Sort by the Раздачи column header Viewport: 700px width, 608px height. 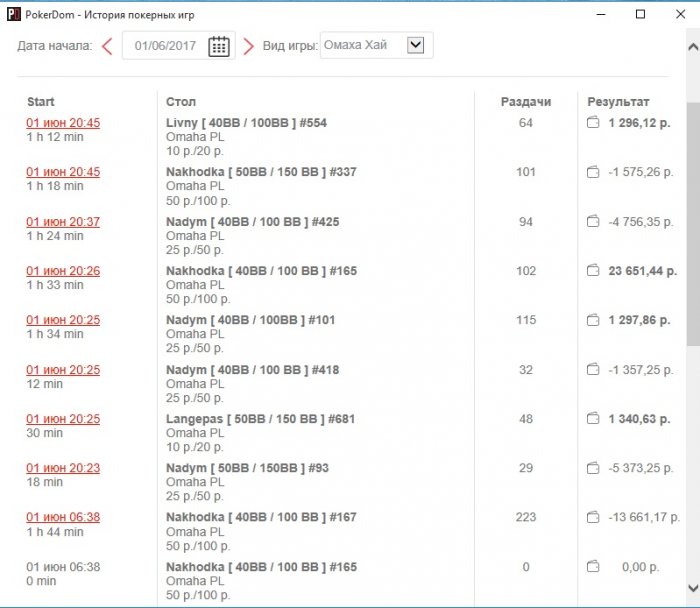coord(525,102)
